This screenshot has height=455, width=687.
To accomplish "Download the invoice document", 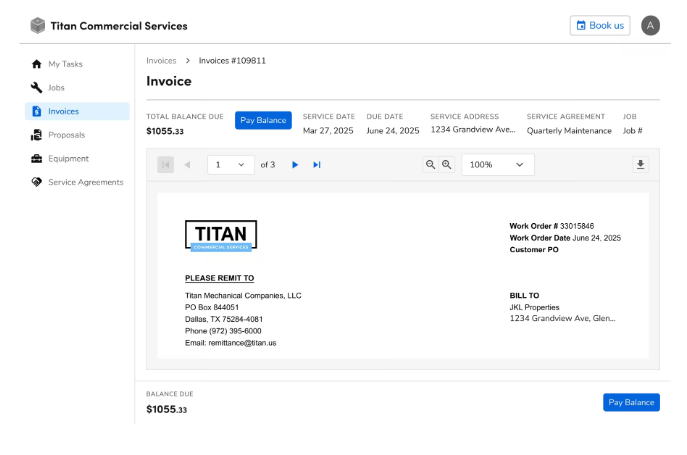I will 640,164.
